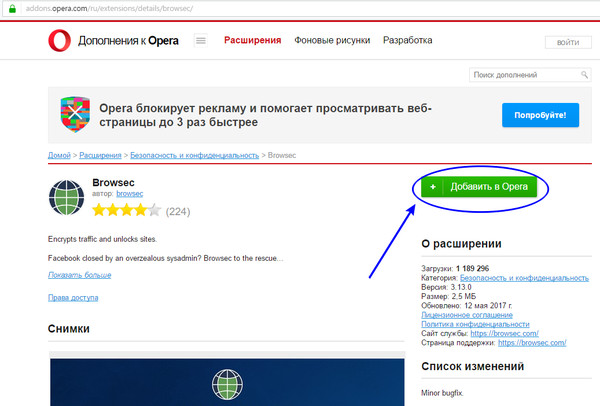
Task: Click the Browsec breadcrumb text
Action: click(282, 155)
